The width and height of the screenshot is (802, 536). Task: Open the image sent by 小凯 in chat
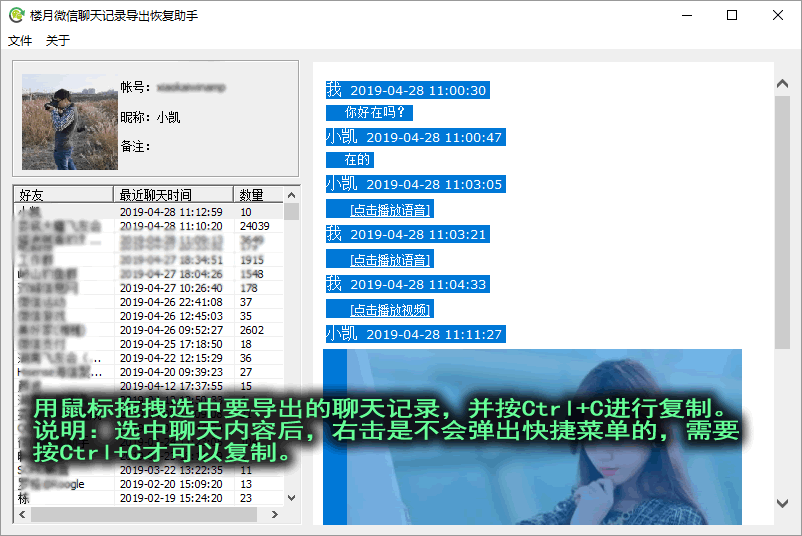coord(544,437)
